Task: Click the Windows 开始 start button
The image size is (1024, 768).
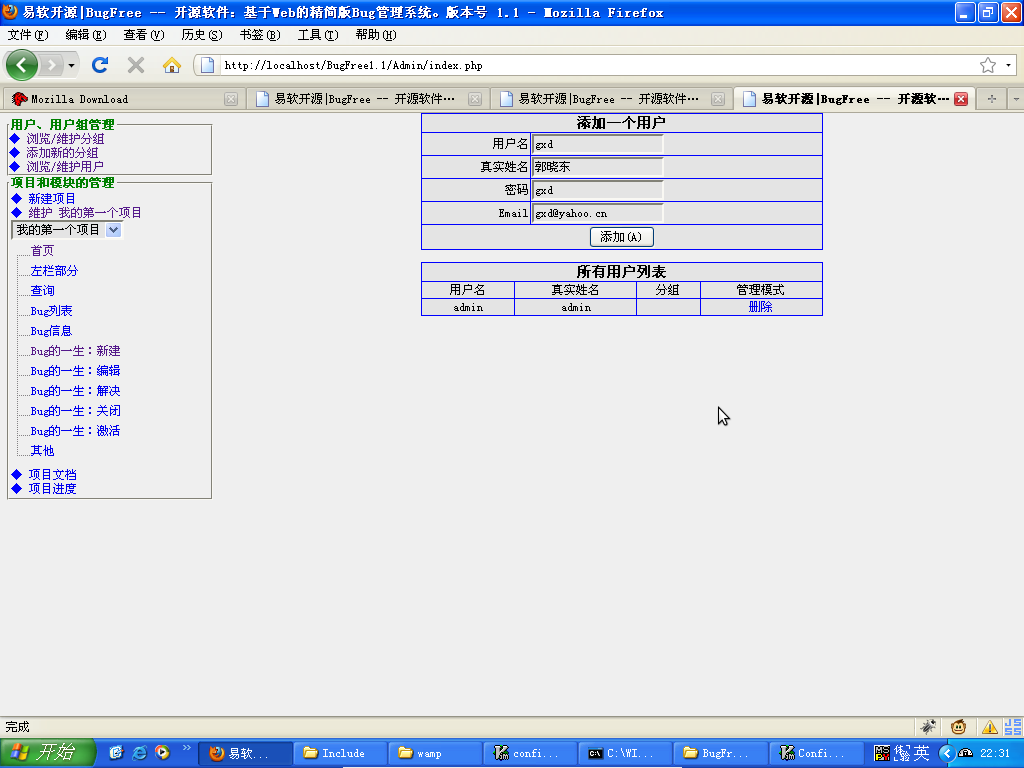Action: click(48, 753)
